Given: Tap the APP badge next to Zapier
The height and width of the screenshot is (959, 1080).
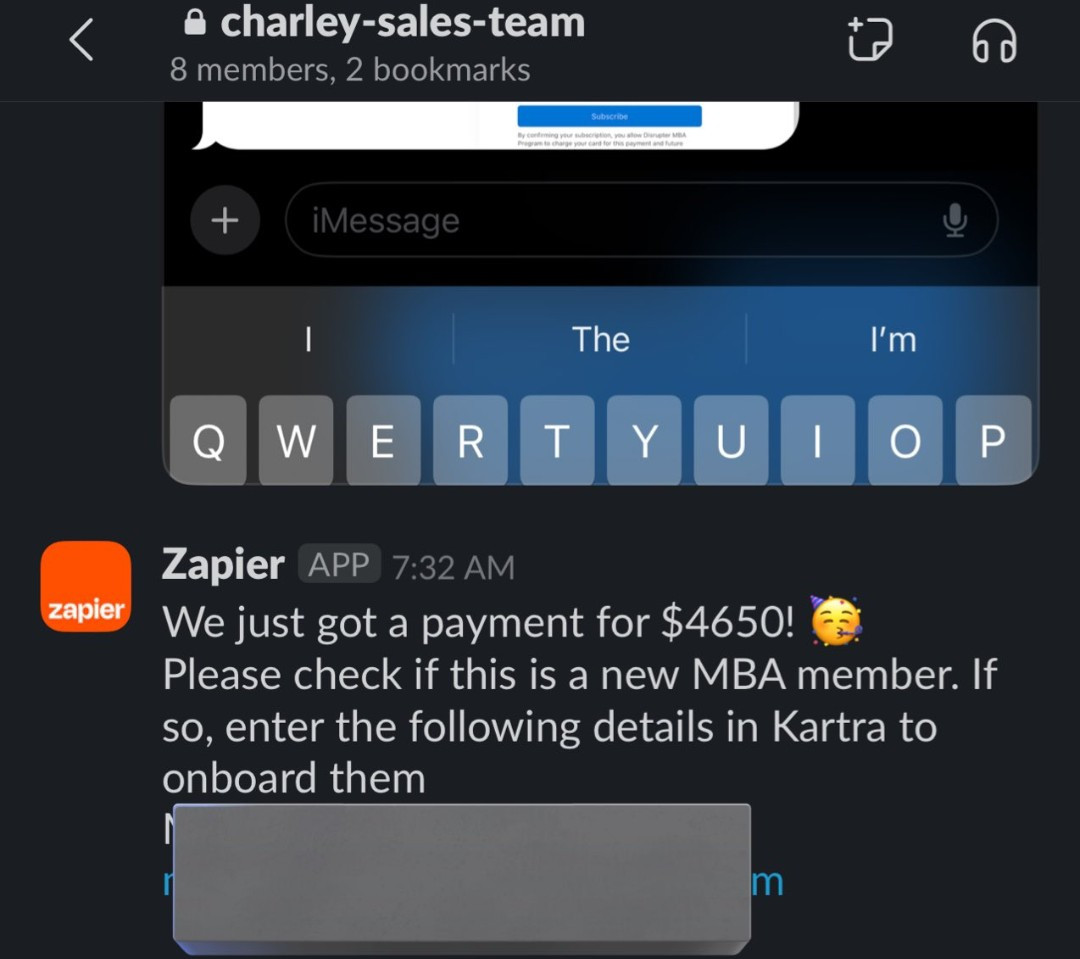Looking at the screenshot, I should point(339,564).
